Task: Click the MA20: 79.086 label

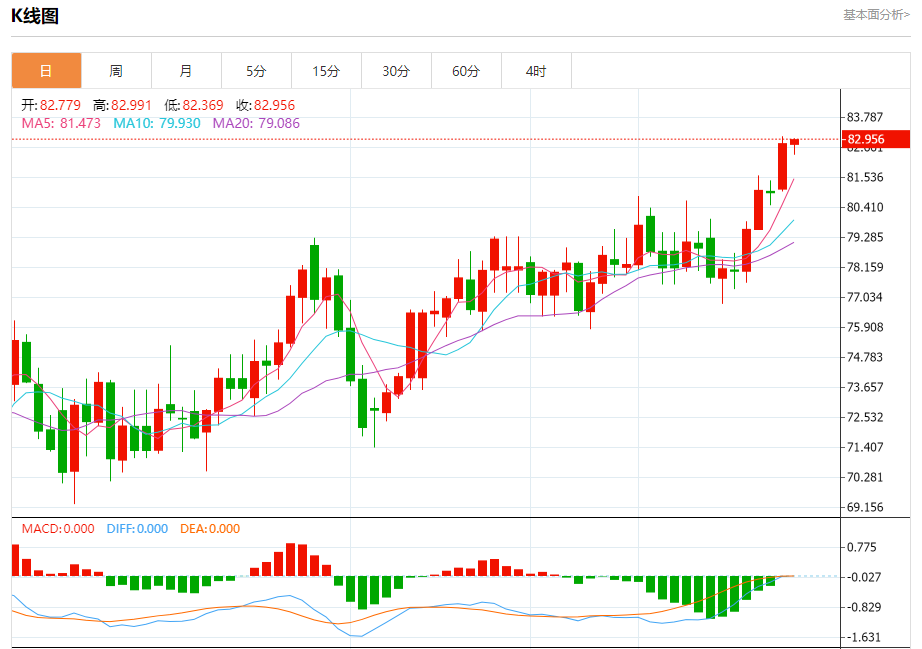Action: pos(256,123)
